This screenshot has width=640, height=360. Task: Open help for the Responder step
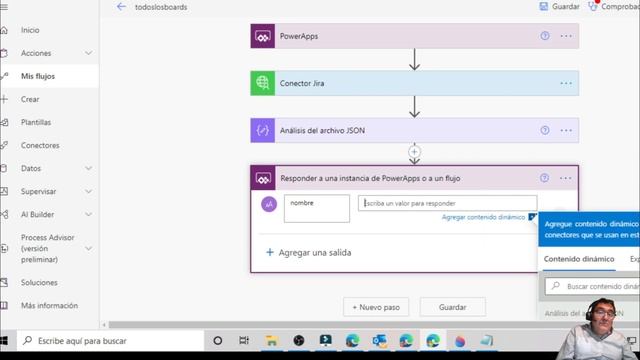544,178
